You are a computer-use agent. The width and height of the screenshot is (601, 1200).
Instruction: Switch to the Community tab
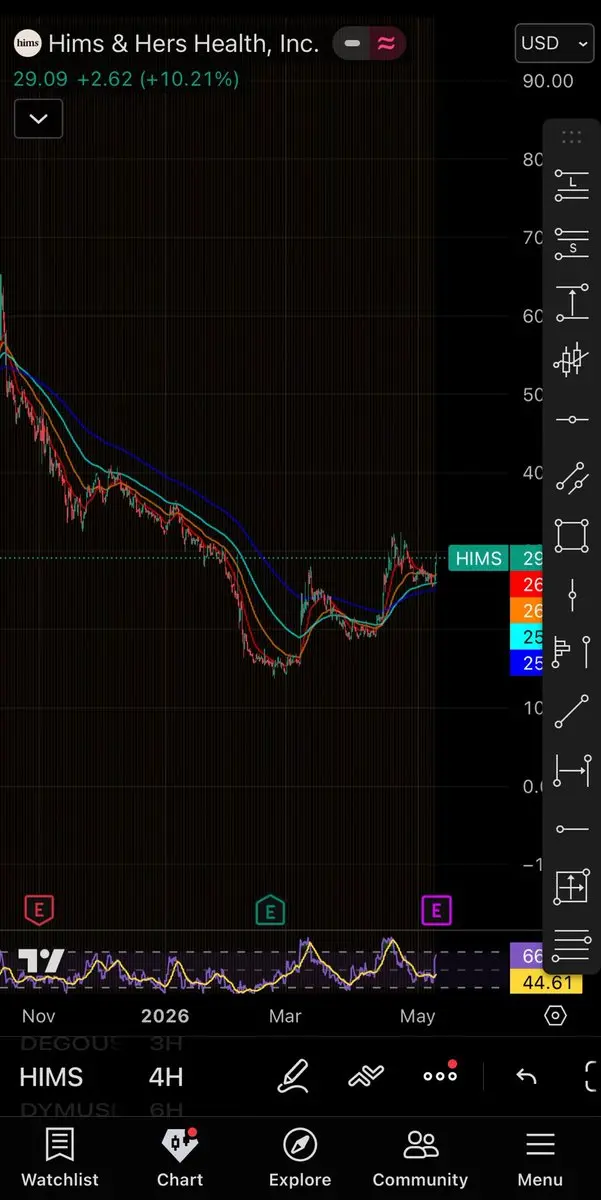coord(420,1159)
